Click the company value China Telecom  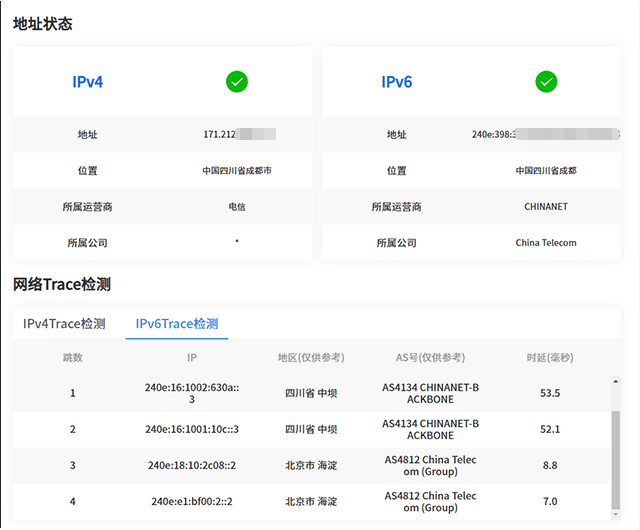[x=546, y=243]
